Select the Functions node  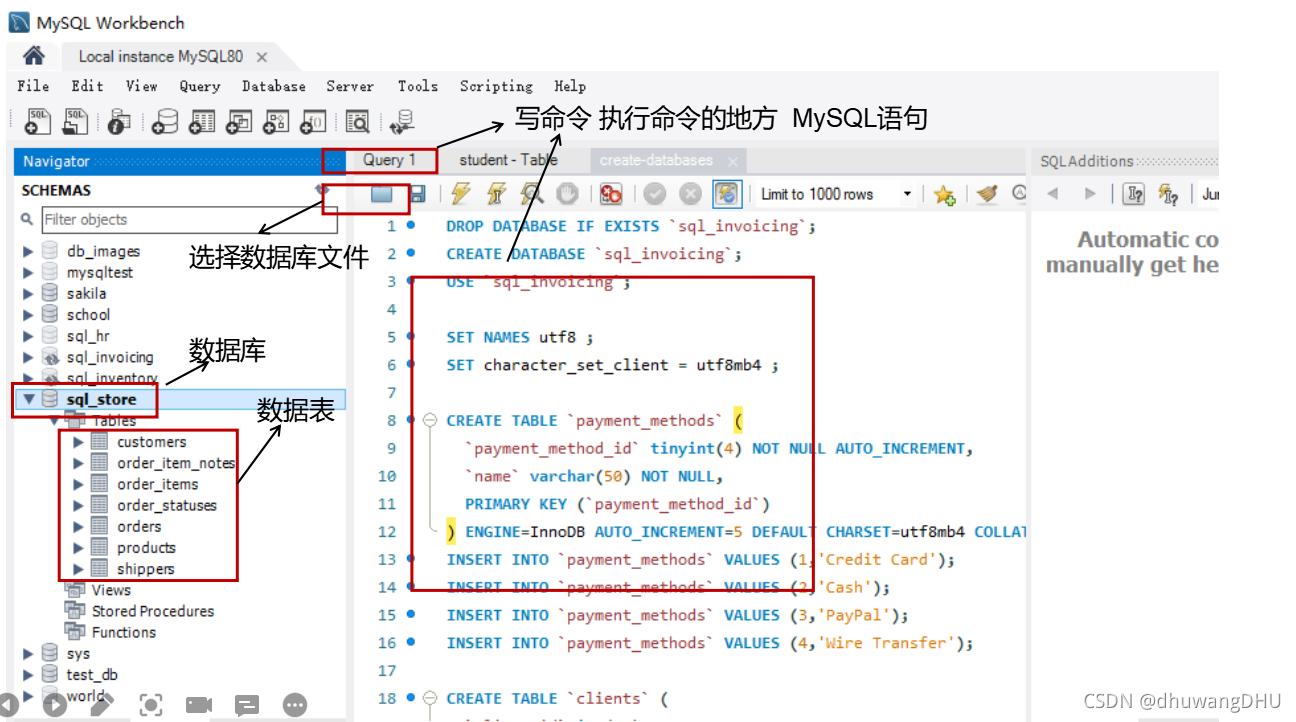tap(124, 632)
